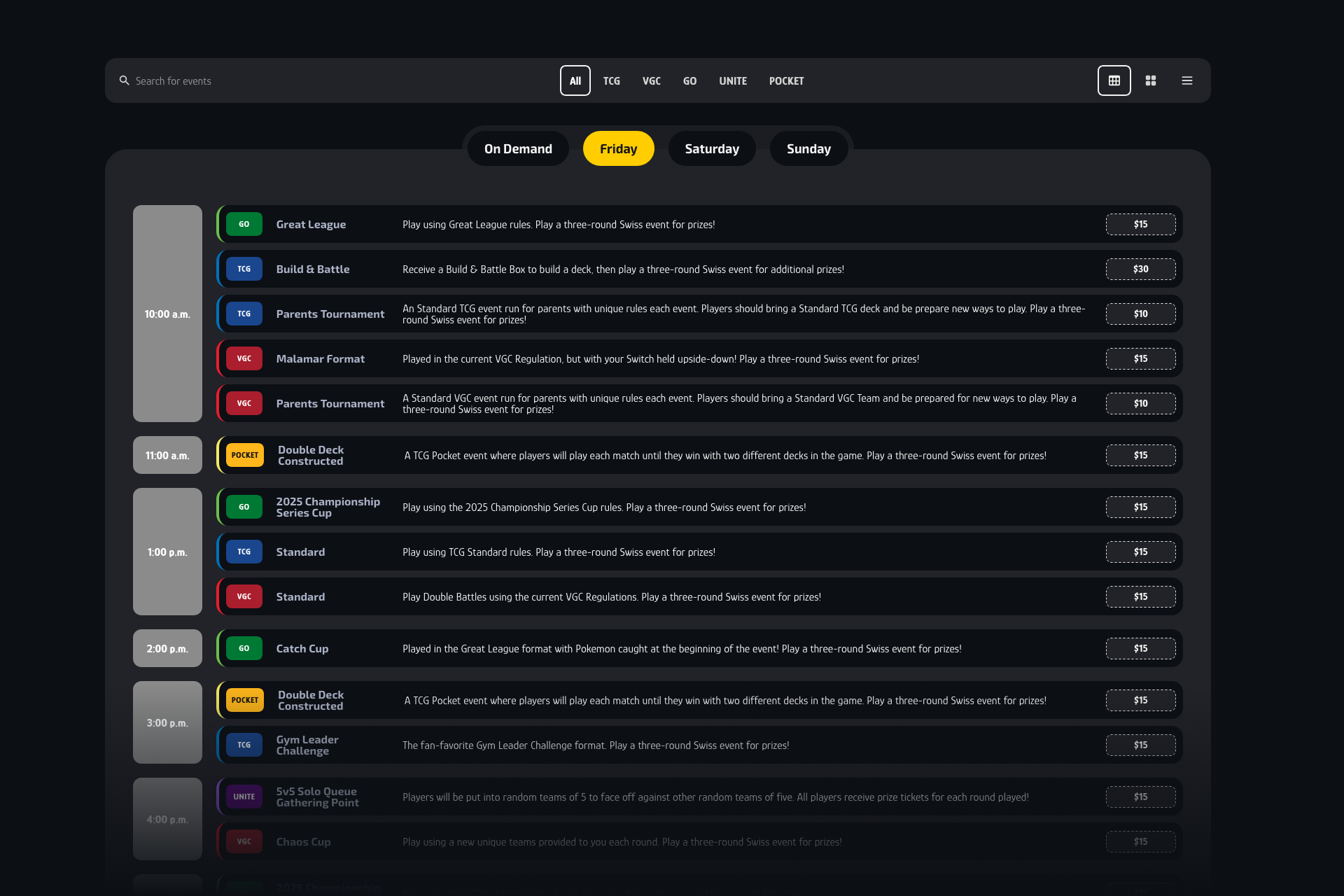Click the Catch Cup description text
This screenshot has height=896, width=1344.
682,648
